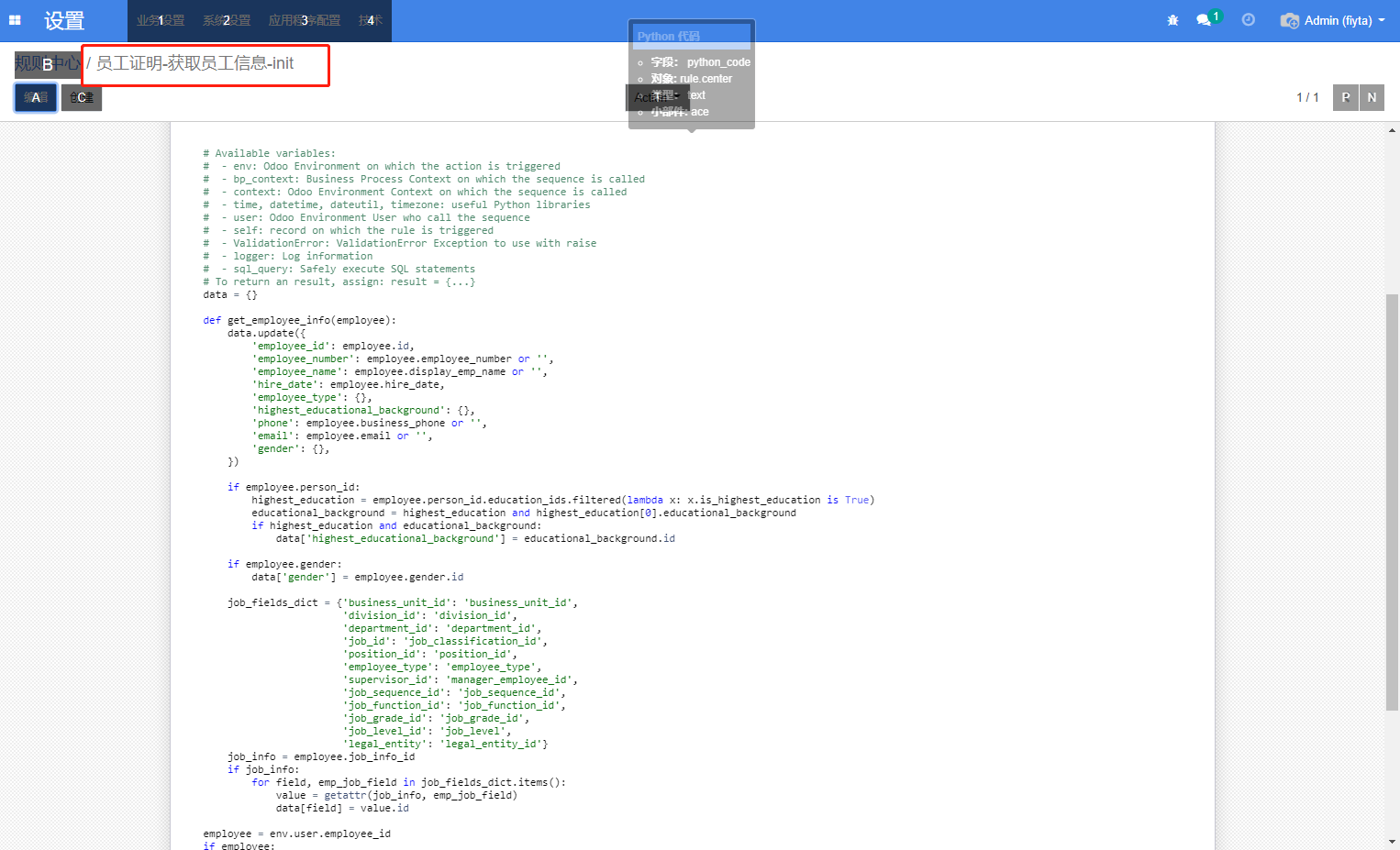Image resolution: width=1400 pixels, height=850 pixels.
Task: Click the '# Available variables:' comment line
Action: pos(270,153)
